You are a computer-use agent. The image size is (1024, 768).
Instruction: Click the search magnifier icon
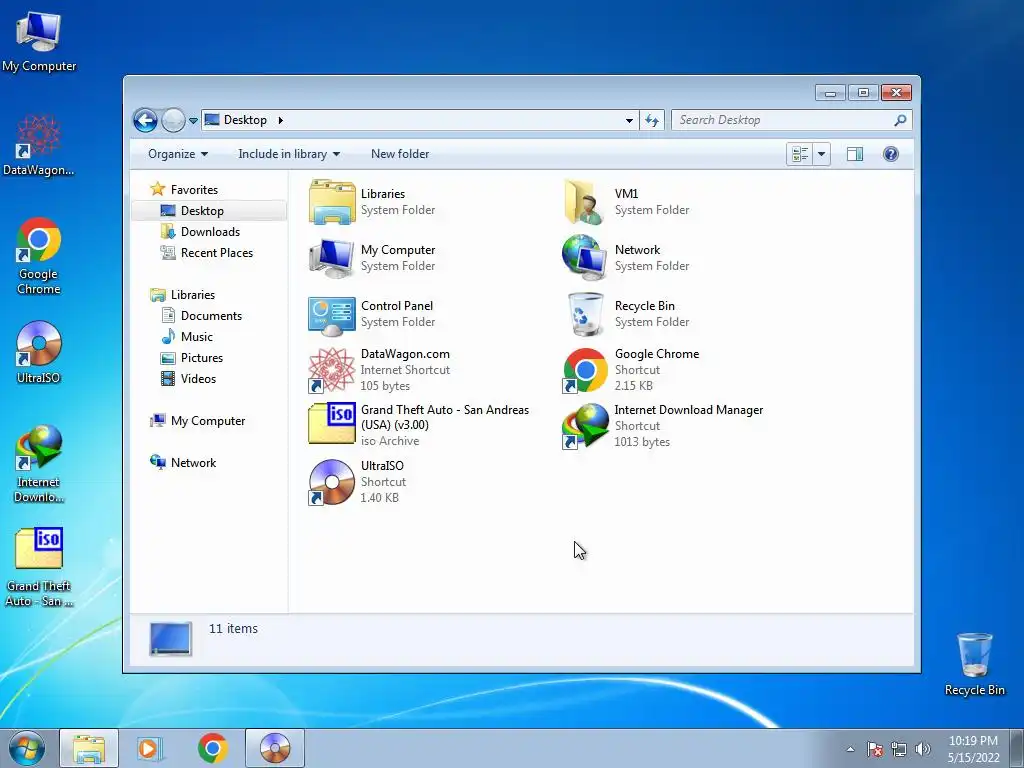900,120
